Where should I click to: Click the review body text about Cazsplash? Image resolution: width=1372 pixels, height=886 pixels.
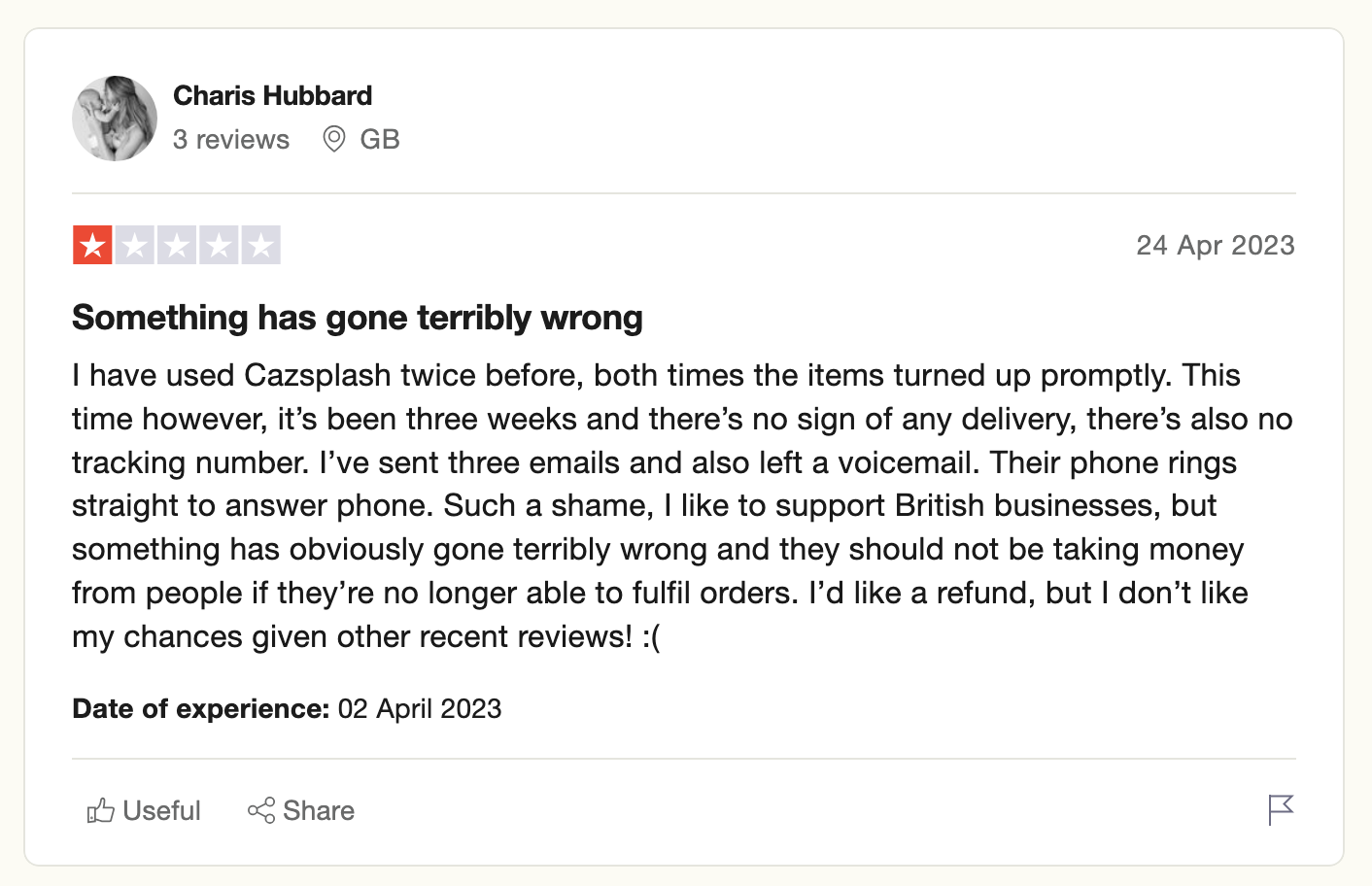tap(682, 505)
